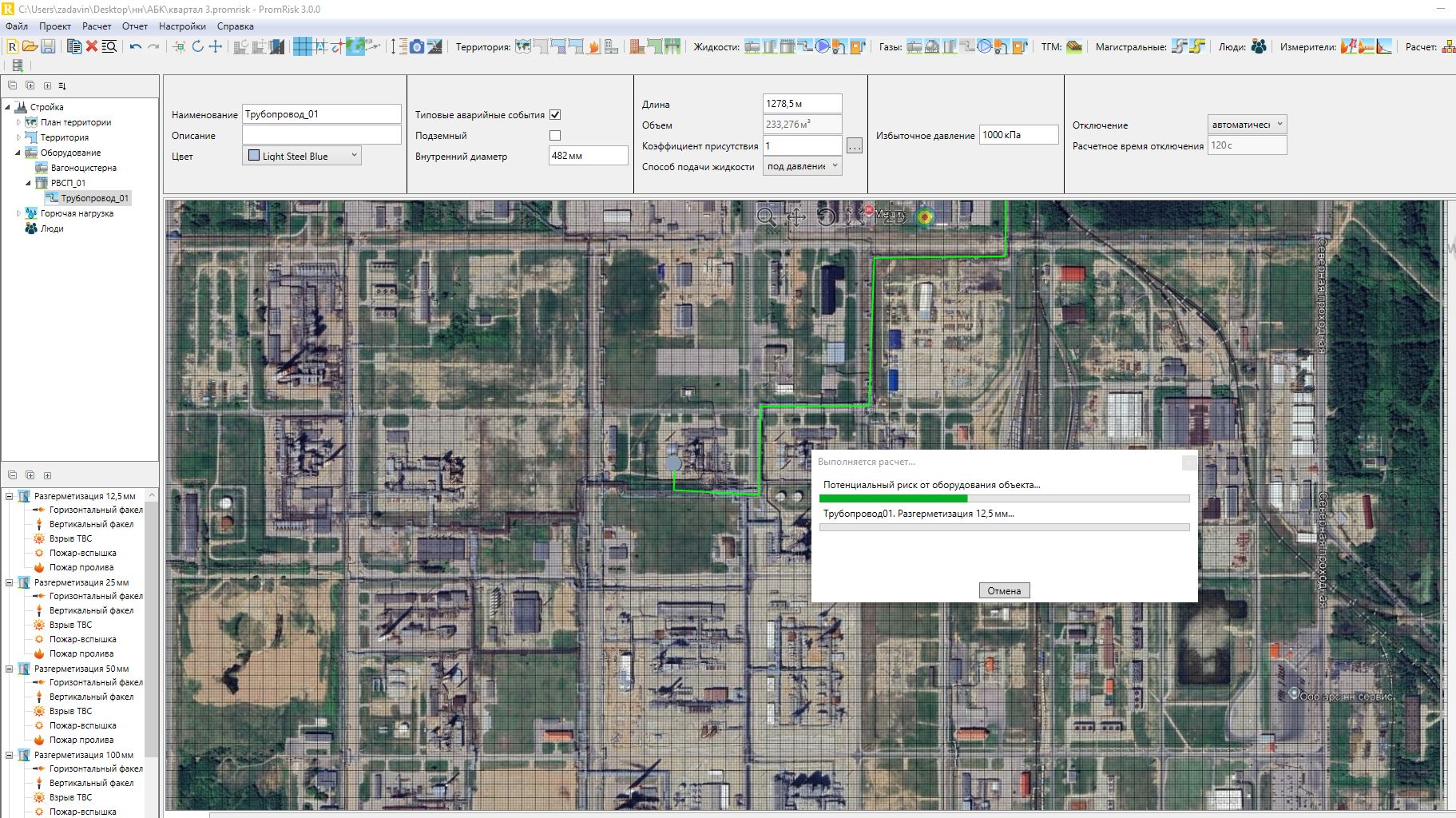Image resolution: width=1456 pixels, height=818 pixels.
Task: Expand План территории tree node
Action: click(18, 122)
